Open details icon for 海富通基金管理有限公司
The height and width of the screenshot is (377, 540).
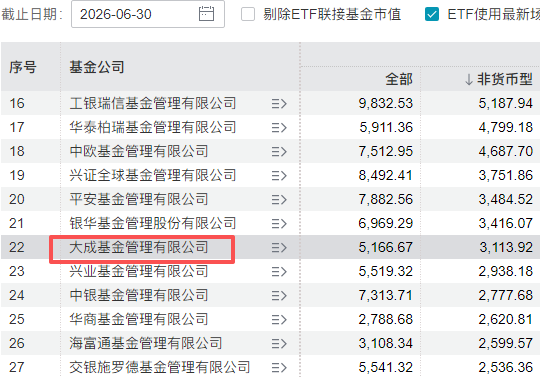(279, 343)
